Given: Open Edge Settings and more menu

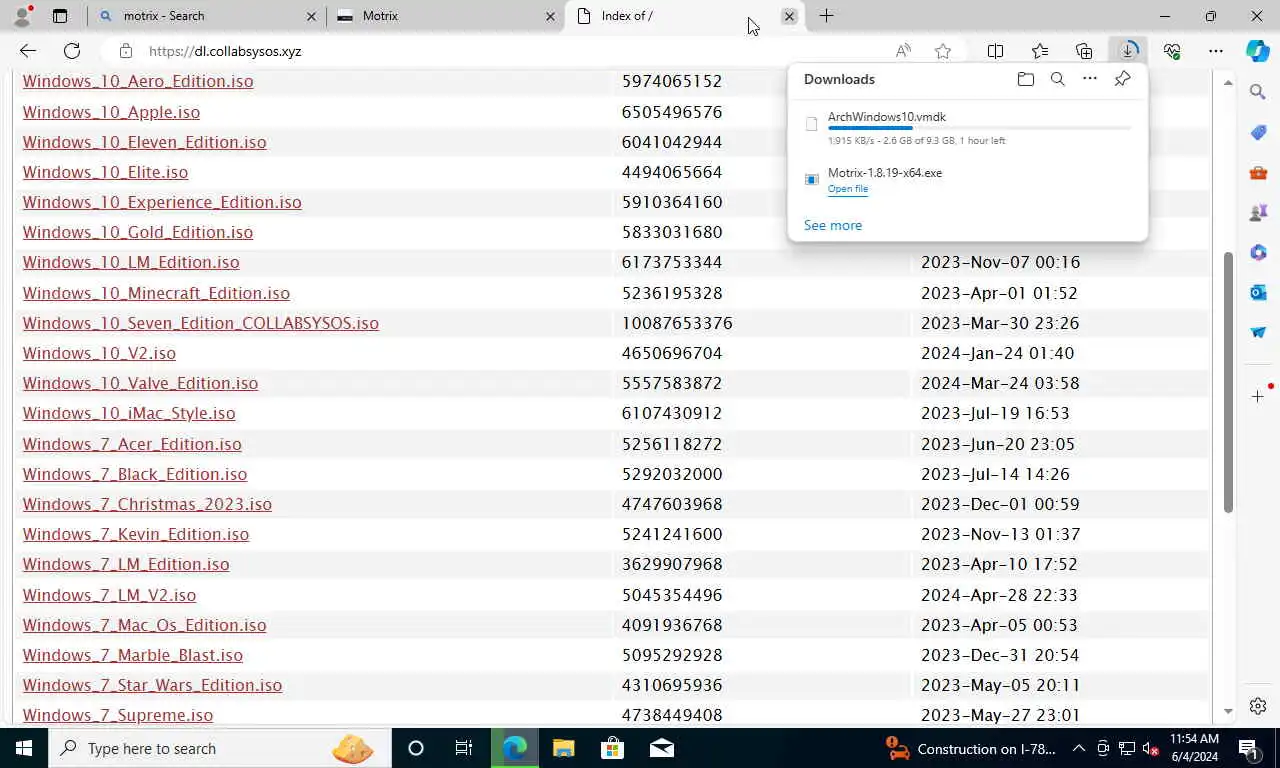Looking at the screenshot, I should pos(1216,51).
